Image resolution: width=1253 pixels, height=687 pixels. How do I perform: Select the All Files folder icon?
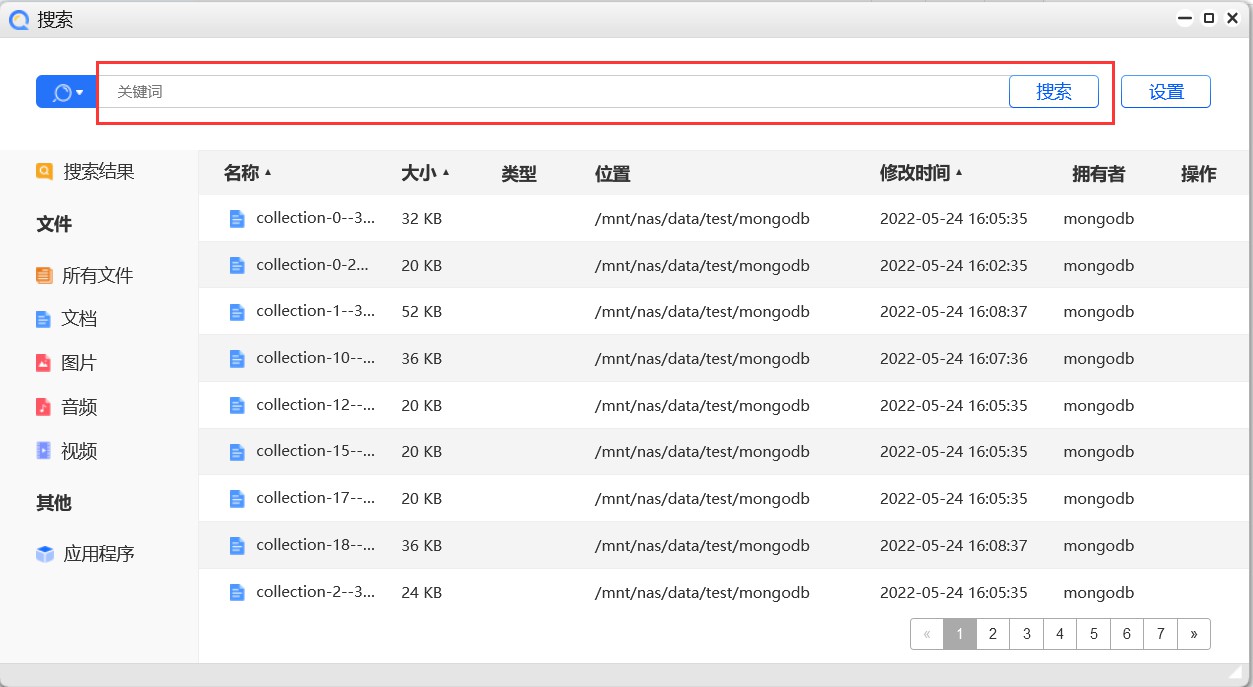(x=44, y=275)
